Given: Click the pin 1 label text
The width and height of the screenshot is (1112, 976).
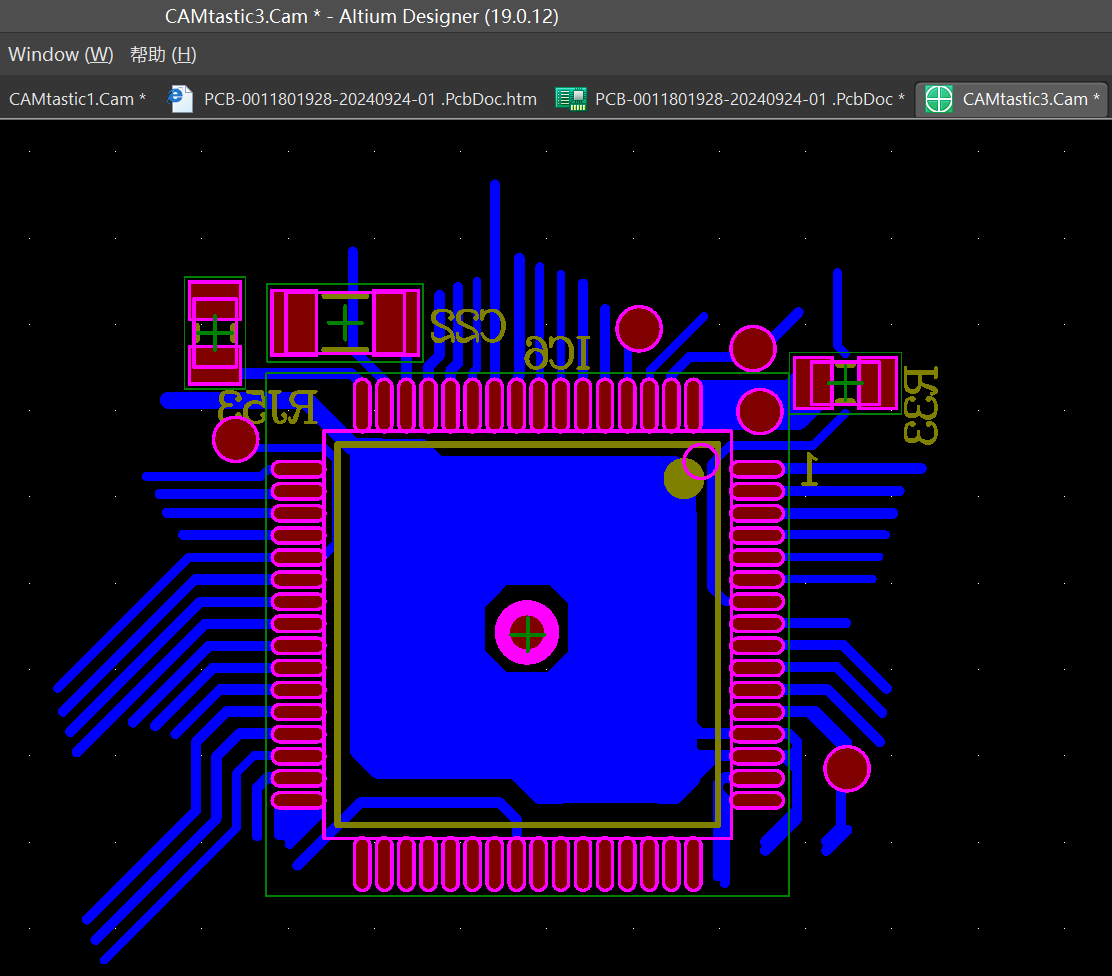Looking at the screenshot, I should click(809, 470).
